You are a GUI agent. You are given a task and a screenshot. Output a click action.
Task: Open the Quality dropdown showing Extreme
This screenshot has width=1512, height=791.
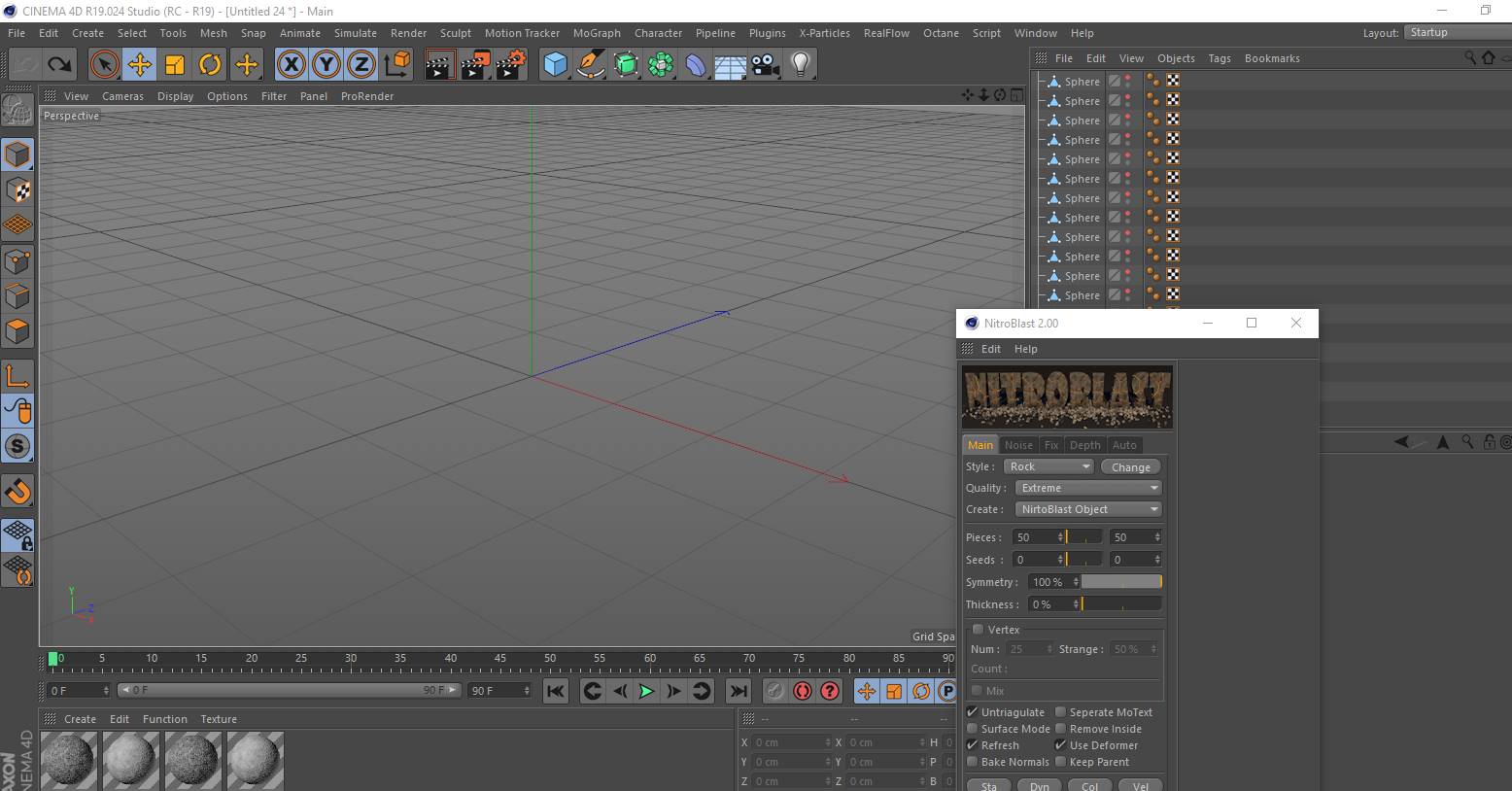coord(1088,488)
